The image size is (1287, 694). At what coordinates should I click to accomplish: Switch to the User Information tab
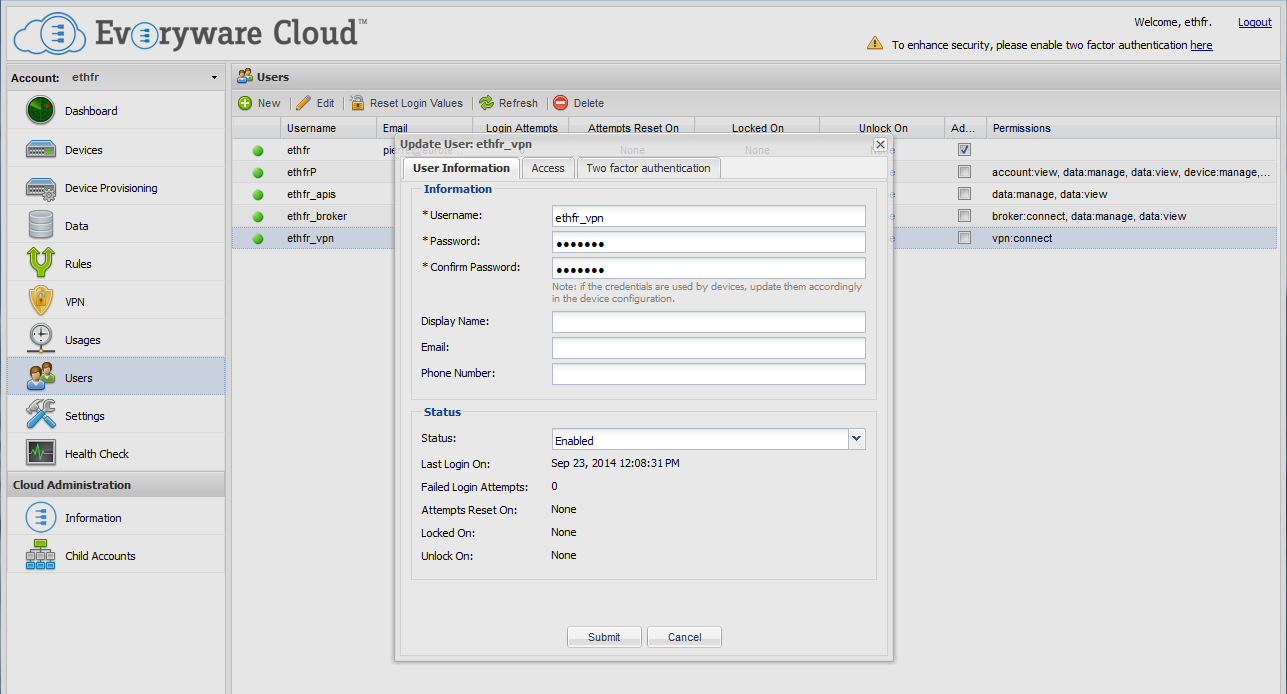[461, 168]
